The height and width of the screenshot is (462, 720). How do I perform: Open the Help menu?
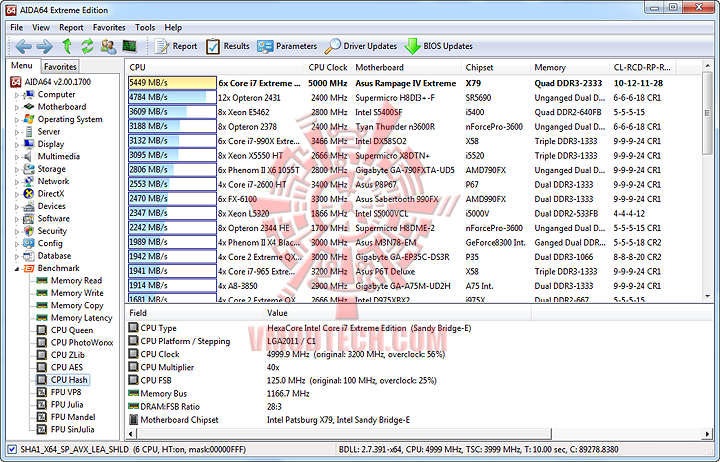(x=173, y=28)
